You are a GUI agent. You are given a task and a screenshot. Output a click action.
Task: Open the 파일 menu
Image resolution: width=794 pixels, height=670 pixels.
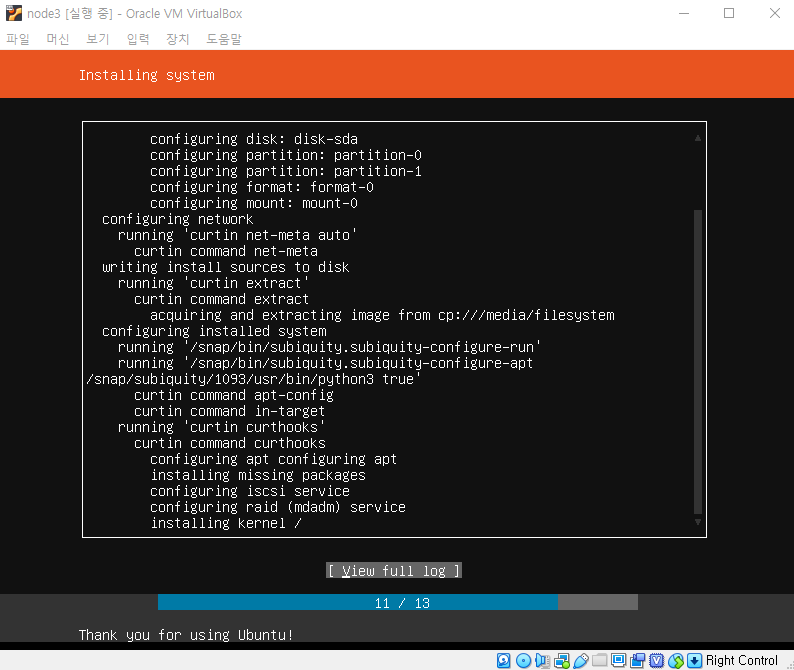18,39
